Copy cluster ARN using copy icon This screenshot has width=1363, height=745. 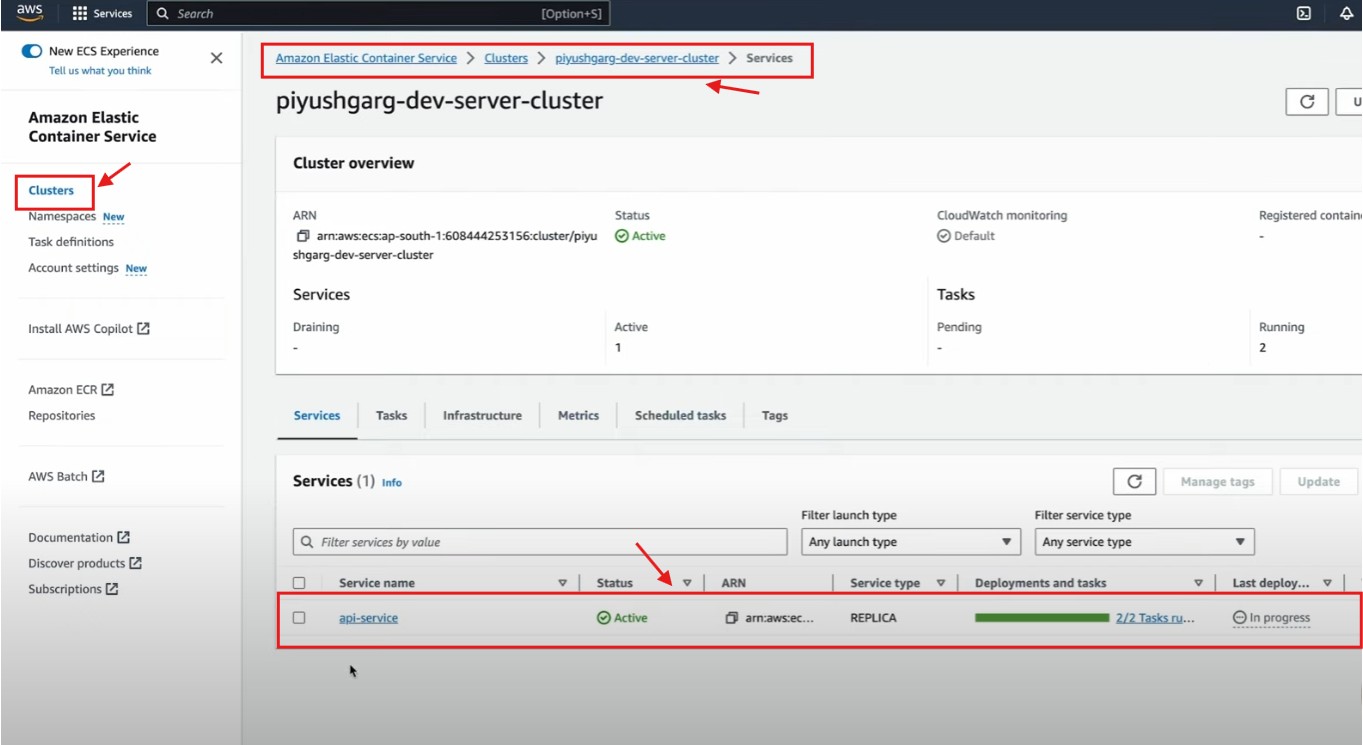click(x=302, y=237)
